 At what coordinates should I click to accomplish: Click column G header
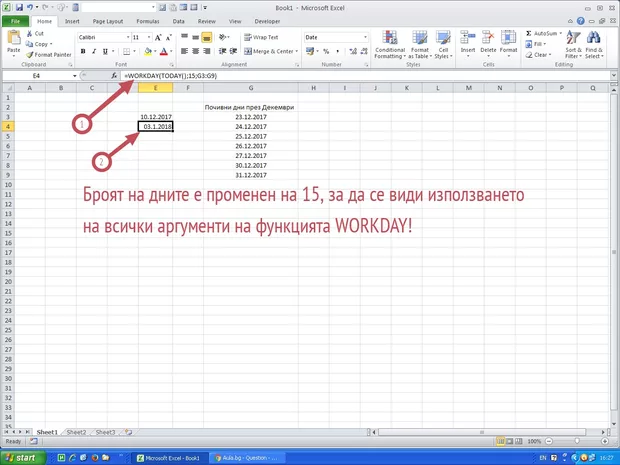point(251,88)
